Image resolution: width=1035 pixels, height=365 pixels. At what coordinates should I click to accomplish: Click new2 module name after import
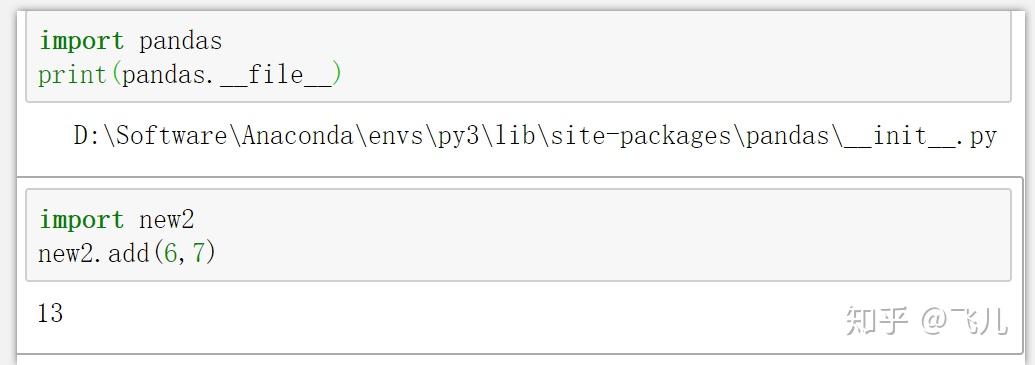point(166,220)
